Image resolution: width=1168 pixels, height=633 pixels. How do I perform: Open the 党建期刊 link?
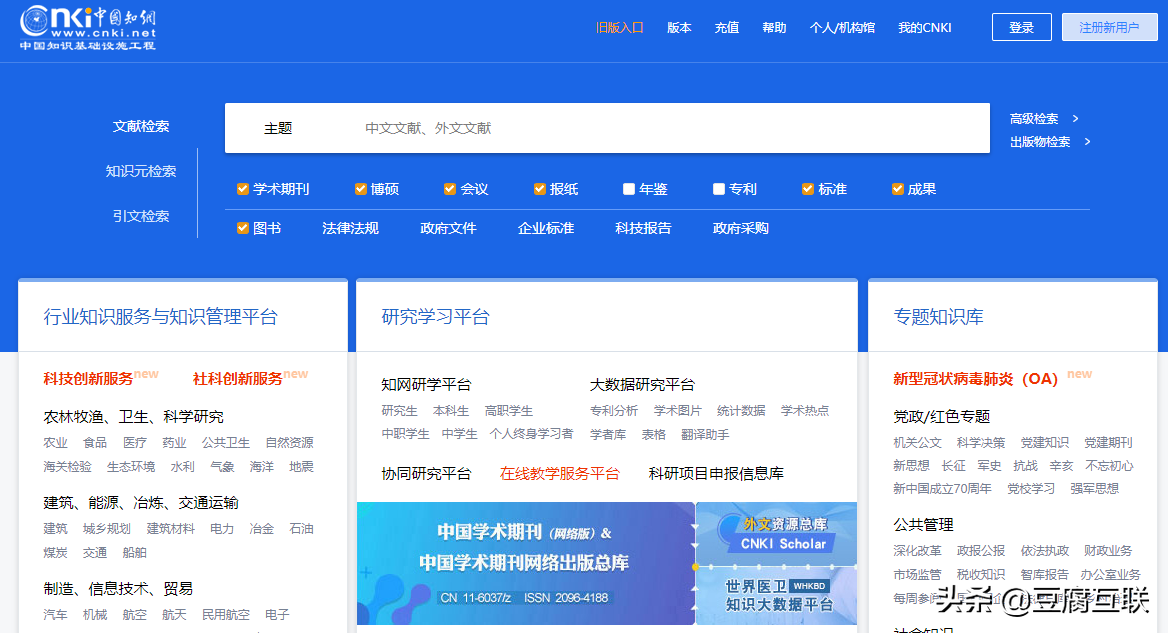(1108, 442)
